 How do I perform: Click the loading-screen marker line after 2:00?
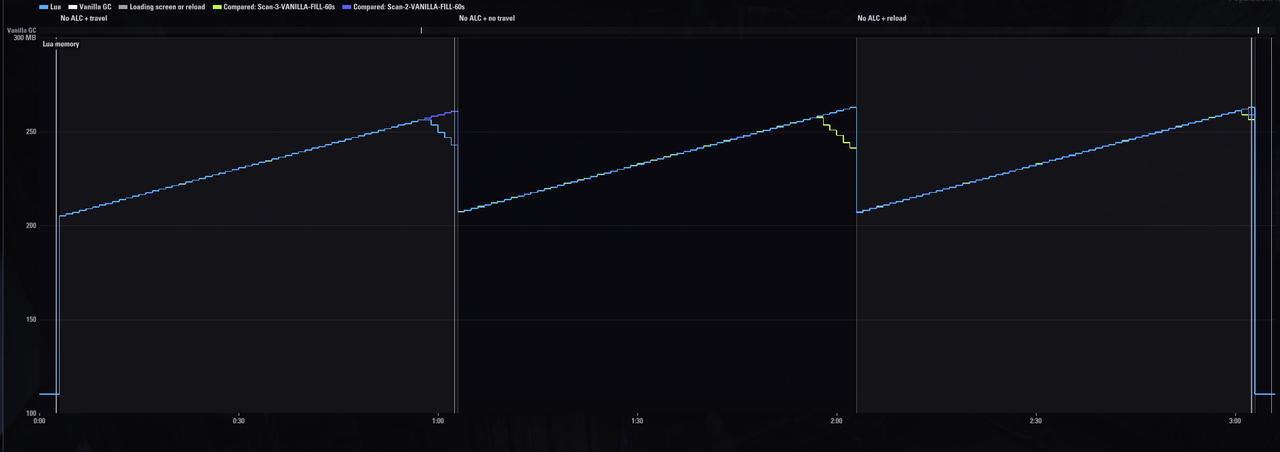(x=857, y=225)
